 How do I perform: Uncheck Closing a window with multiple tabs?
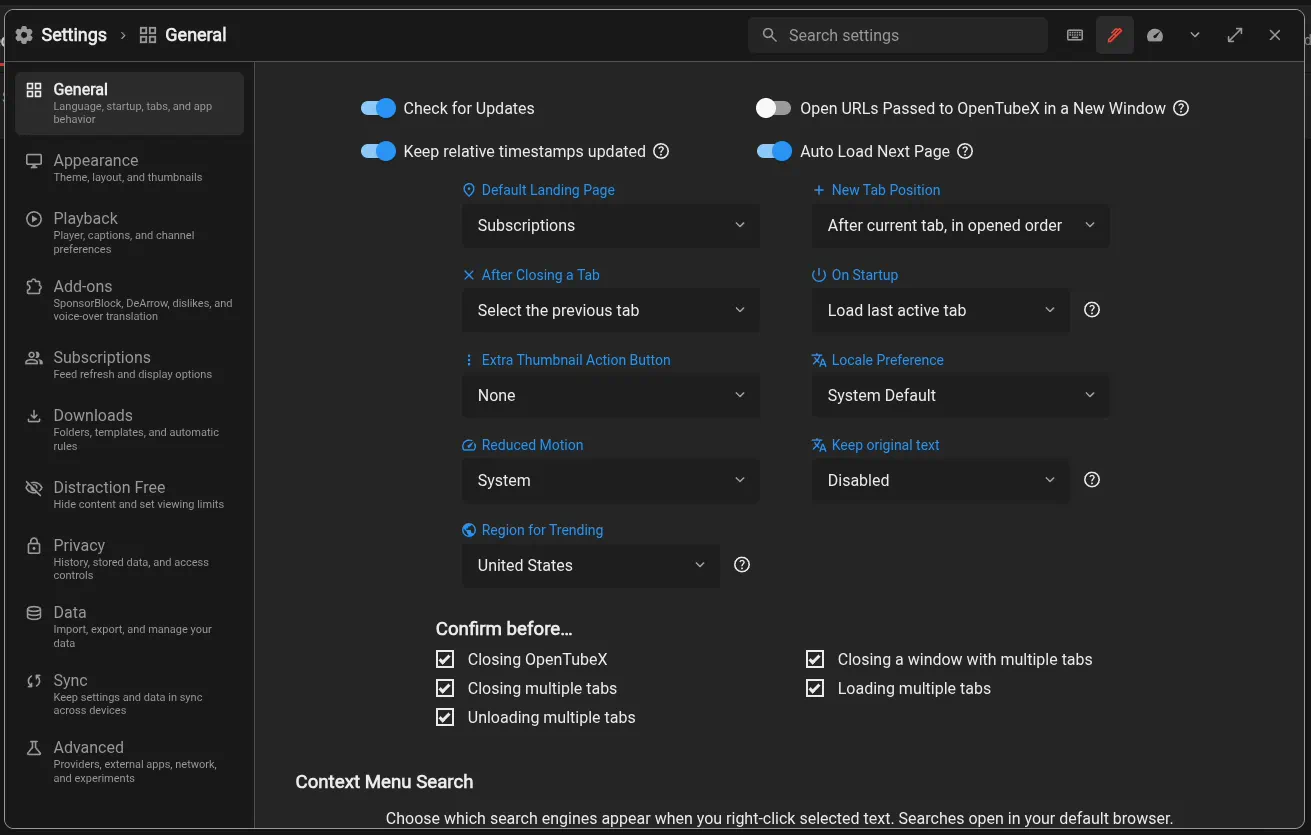[815, 659]
